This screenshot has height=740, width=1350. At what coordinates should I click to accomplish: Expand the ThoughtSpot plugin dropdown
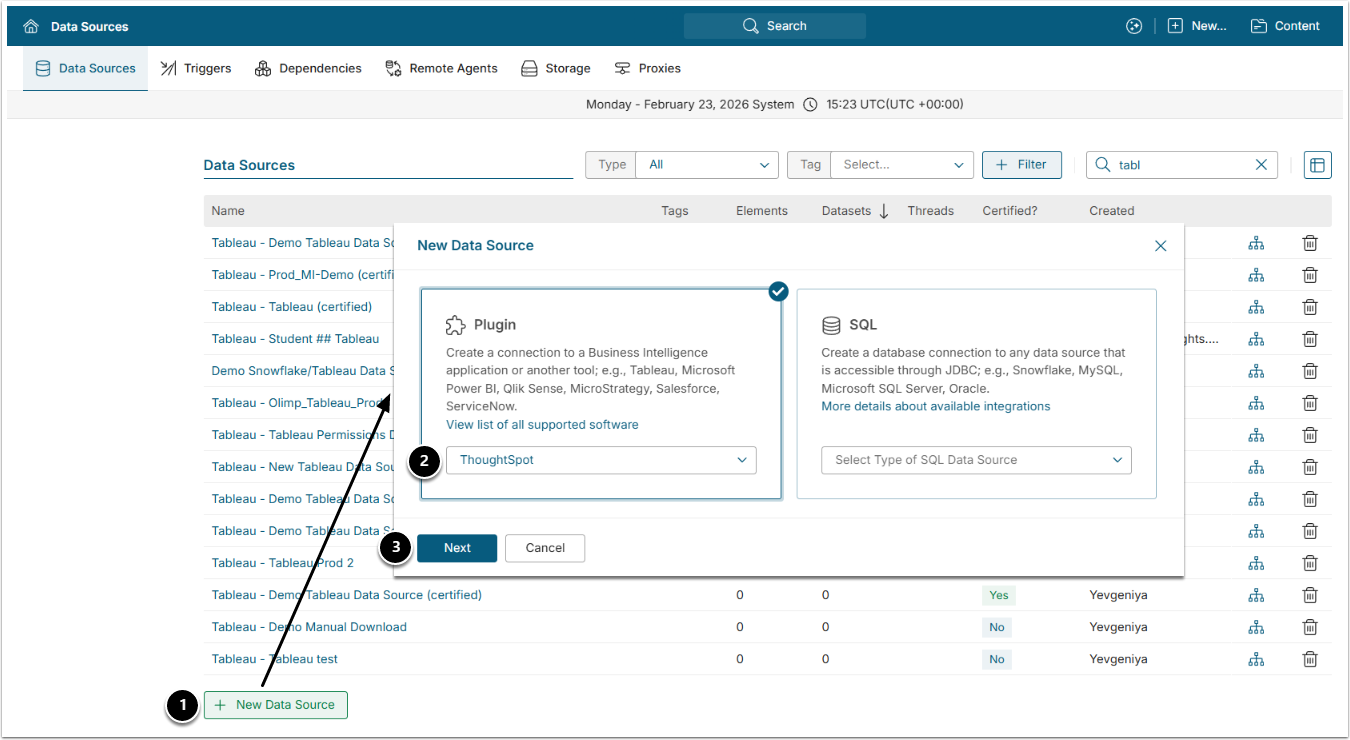(601, 460)
